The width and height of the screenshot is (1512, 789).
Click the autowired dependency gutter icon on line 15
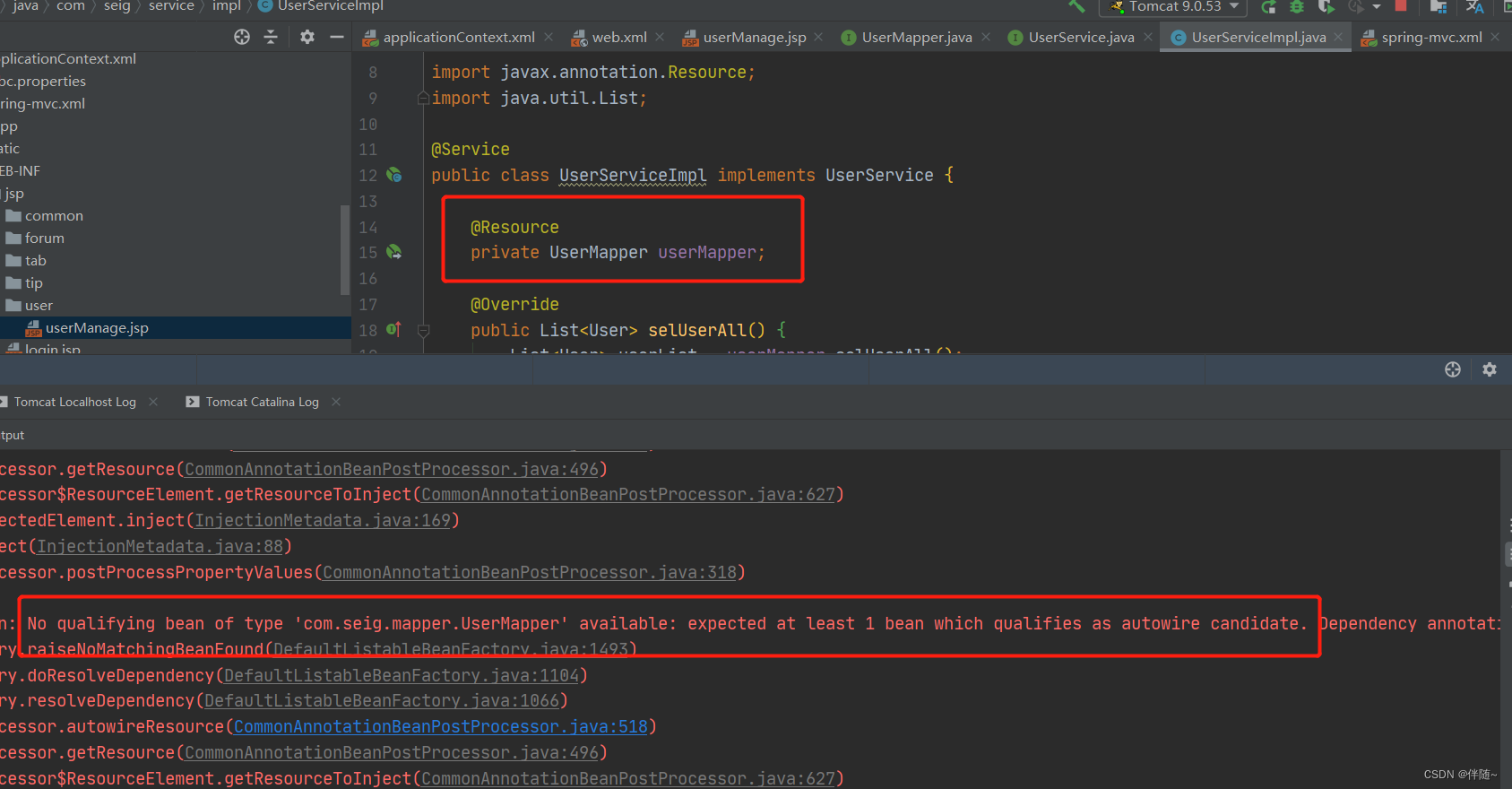[x=393, y=252]
